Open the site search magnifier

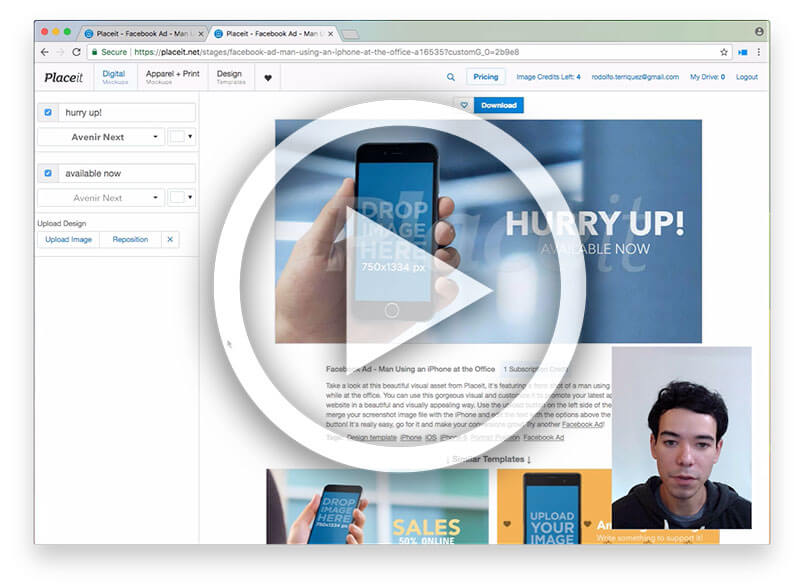tap(451, 77)
